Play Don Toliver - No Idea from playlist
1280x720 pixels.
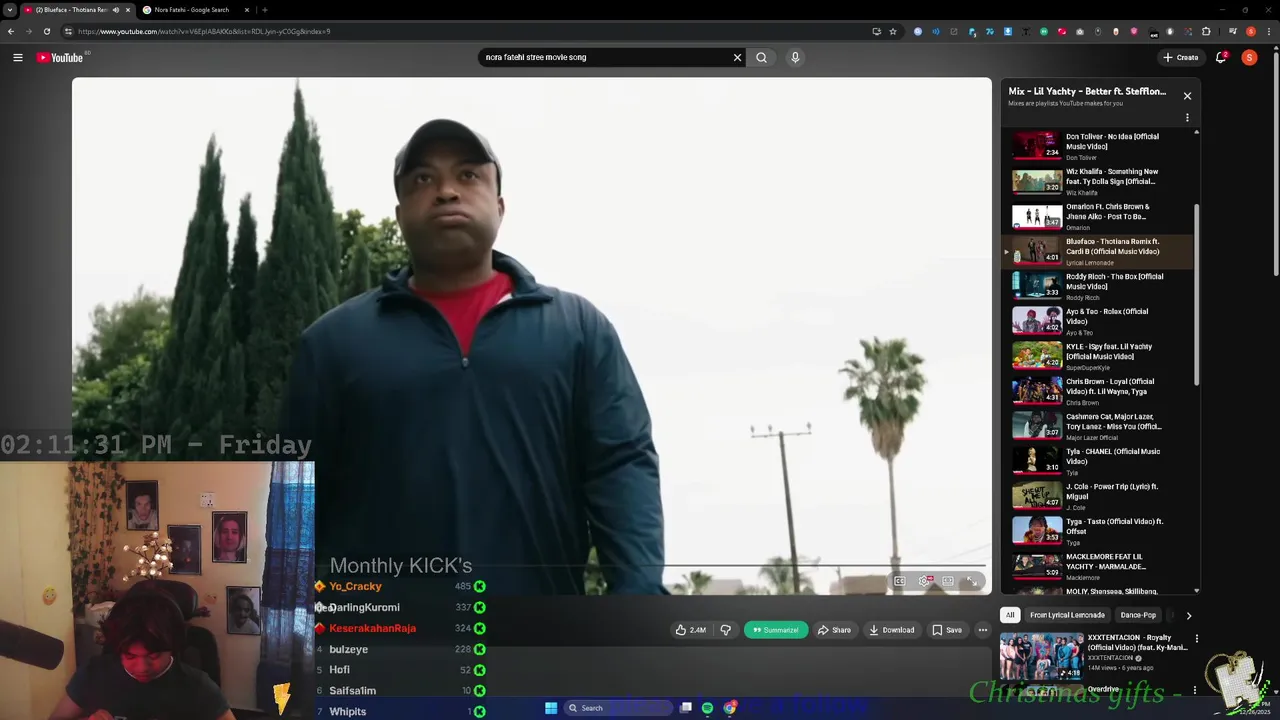pyautogui.click(x=1098, y=146)
